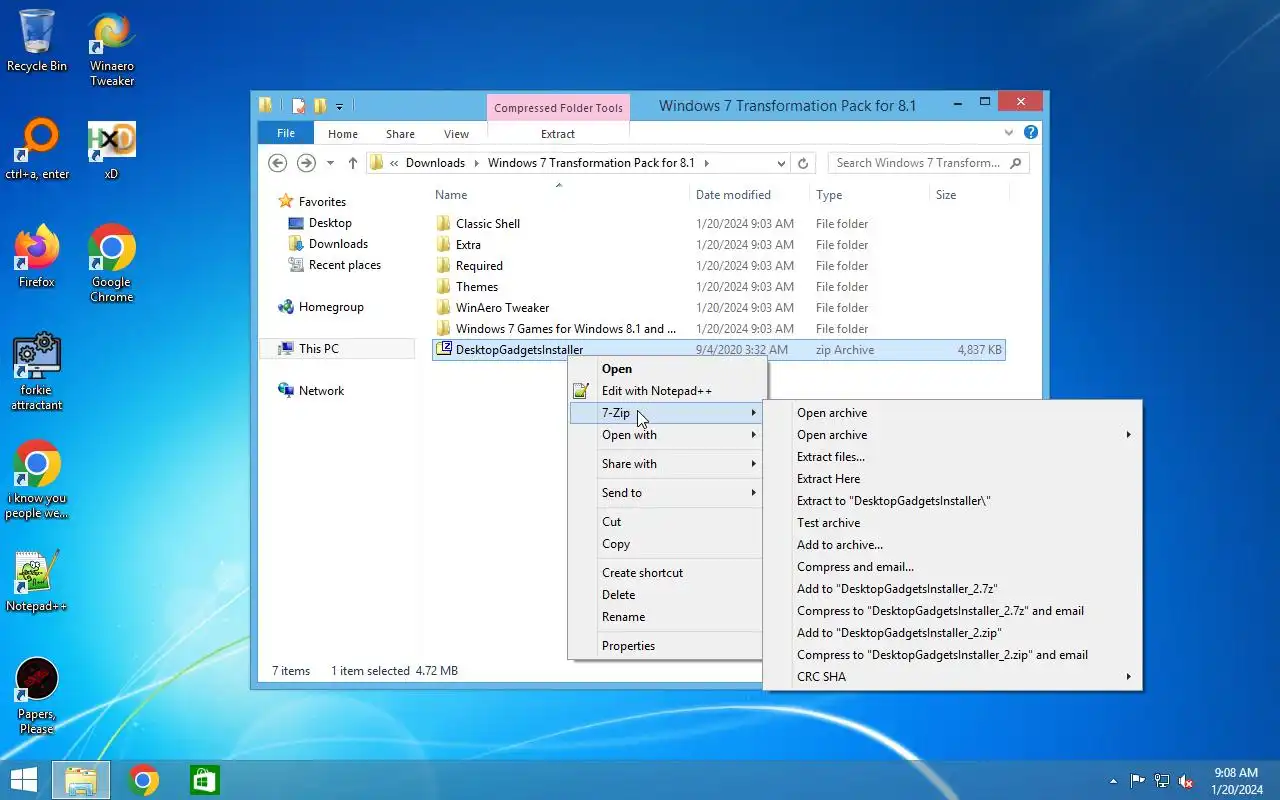Screen dimensions: 1280x800
Task: Switch to the View ribbon tab
Action: click(x=456, y=134)
